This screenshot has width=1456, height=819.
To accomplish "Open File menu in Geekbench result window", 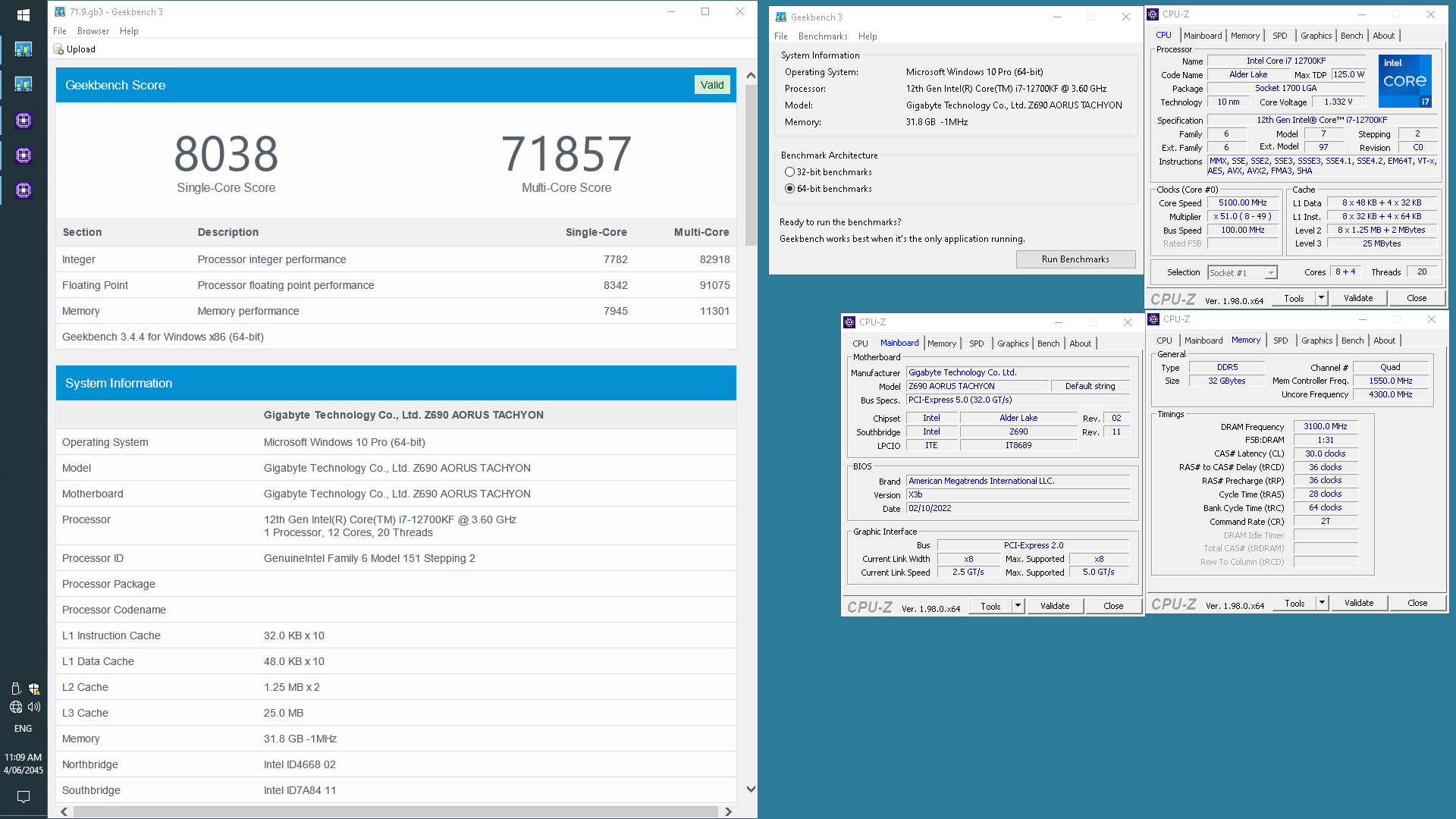I will point(60,31).
